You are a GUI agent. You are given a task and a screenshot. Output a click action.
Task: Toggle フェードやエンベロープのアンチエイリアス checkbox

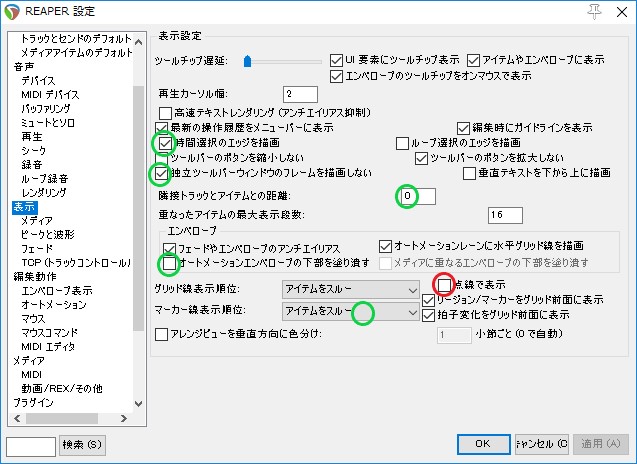[169, 249]
